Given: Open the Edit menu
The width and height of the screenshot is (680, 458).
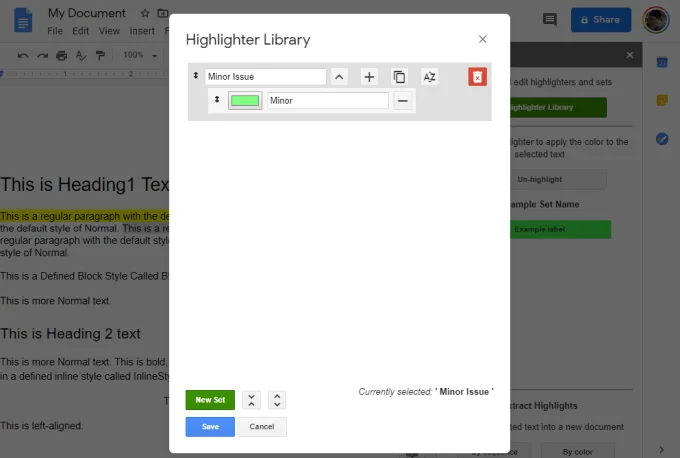Looking at the screenshot, I should [x=81, y=31].
